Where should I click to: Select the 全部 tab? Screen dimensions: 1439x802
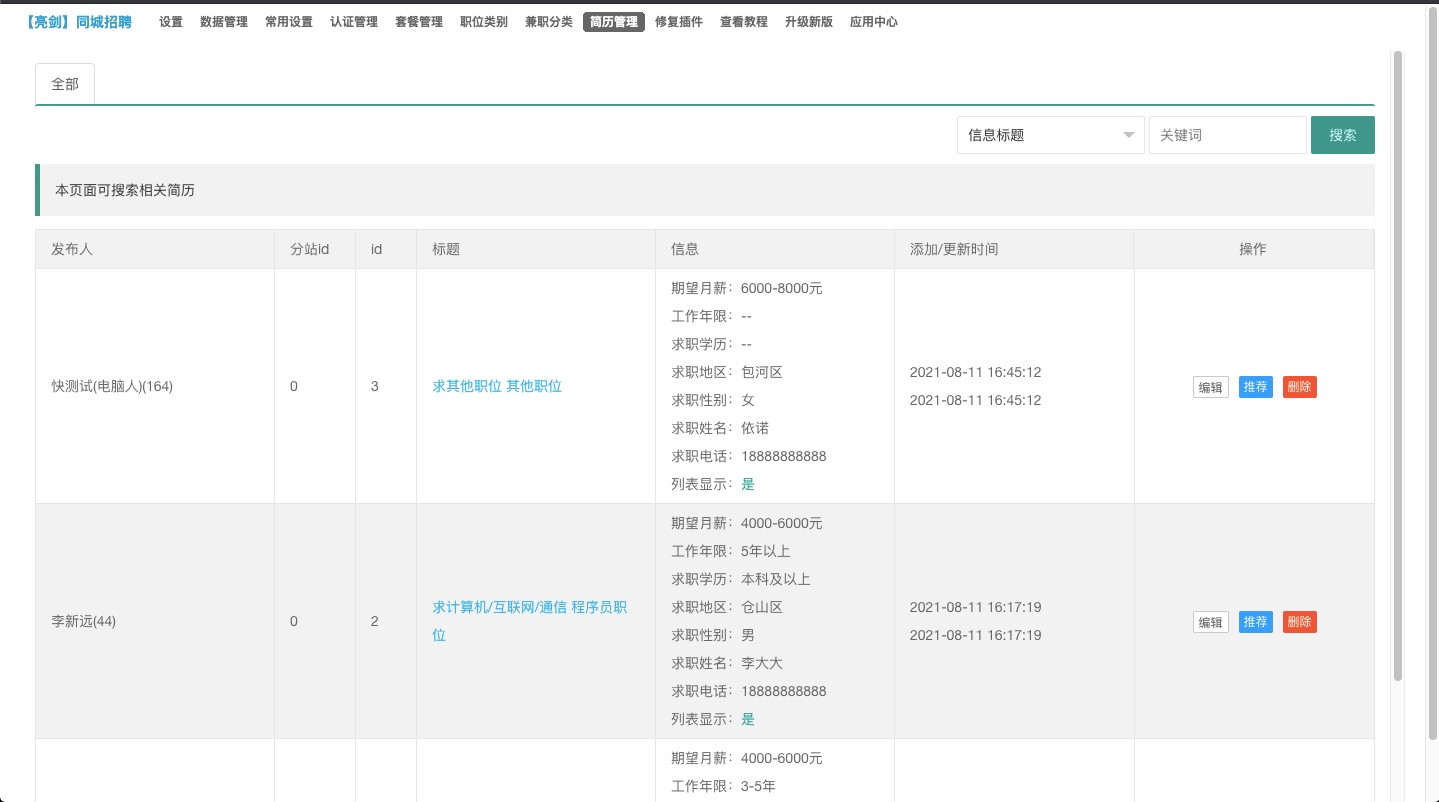coord(65,84)
